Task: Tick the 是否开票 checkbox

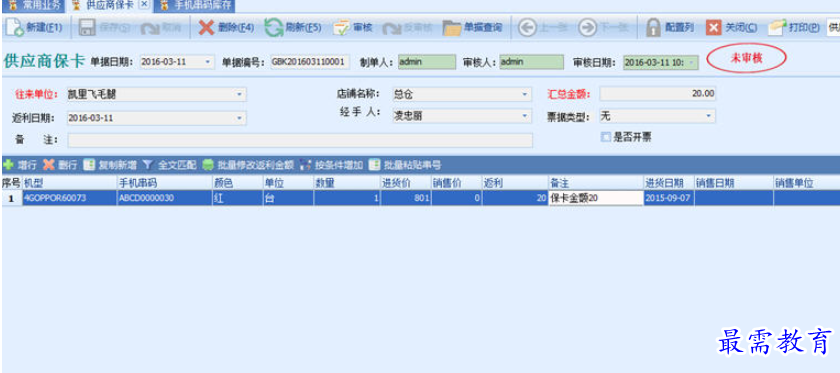Action: pyautogui.click(x=606, y=137)
